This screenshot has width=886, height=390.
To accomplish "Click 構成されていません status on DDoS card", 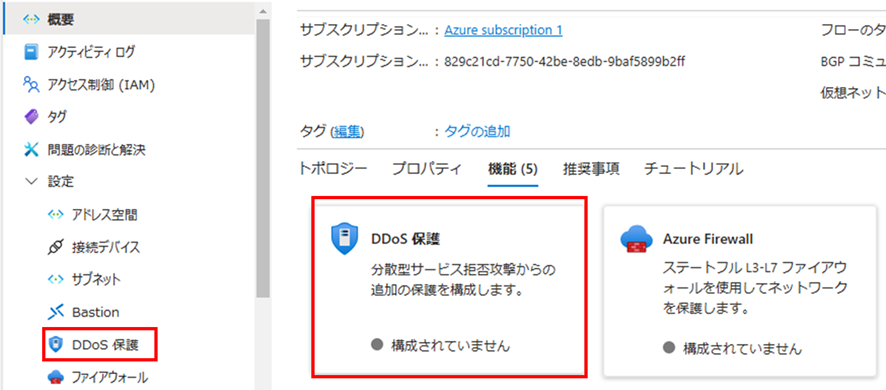I will click(x=450, y=346).
